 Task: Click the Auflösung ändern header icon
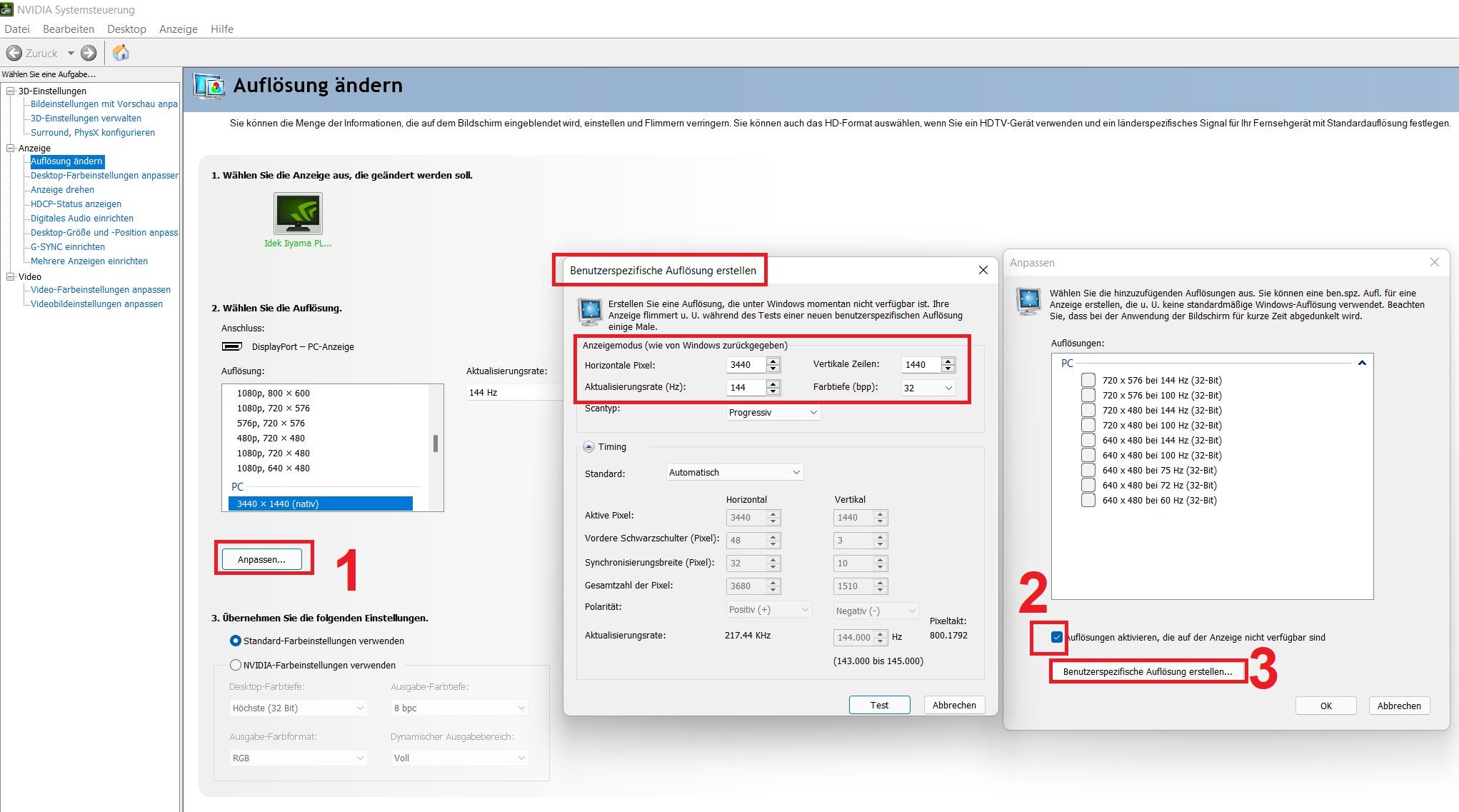[x=210, y=86]
